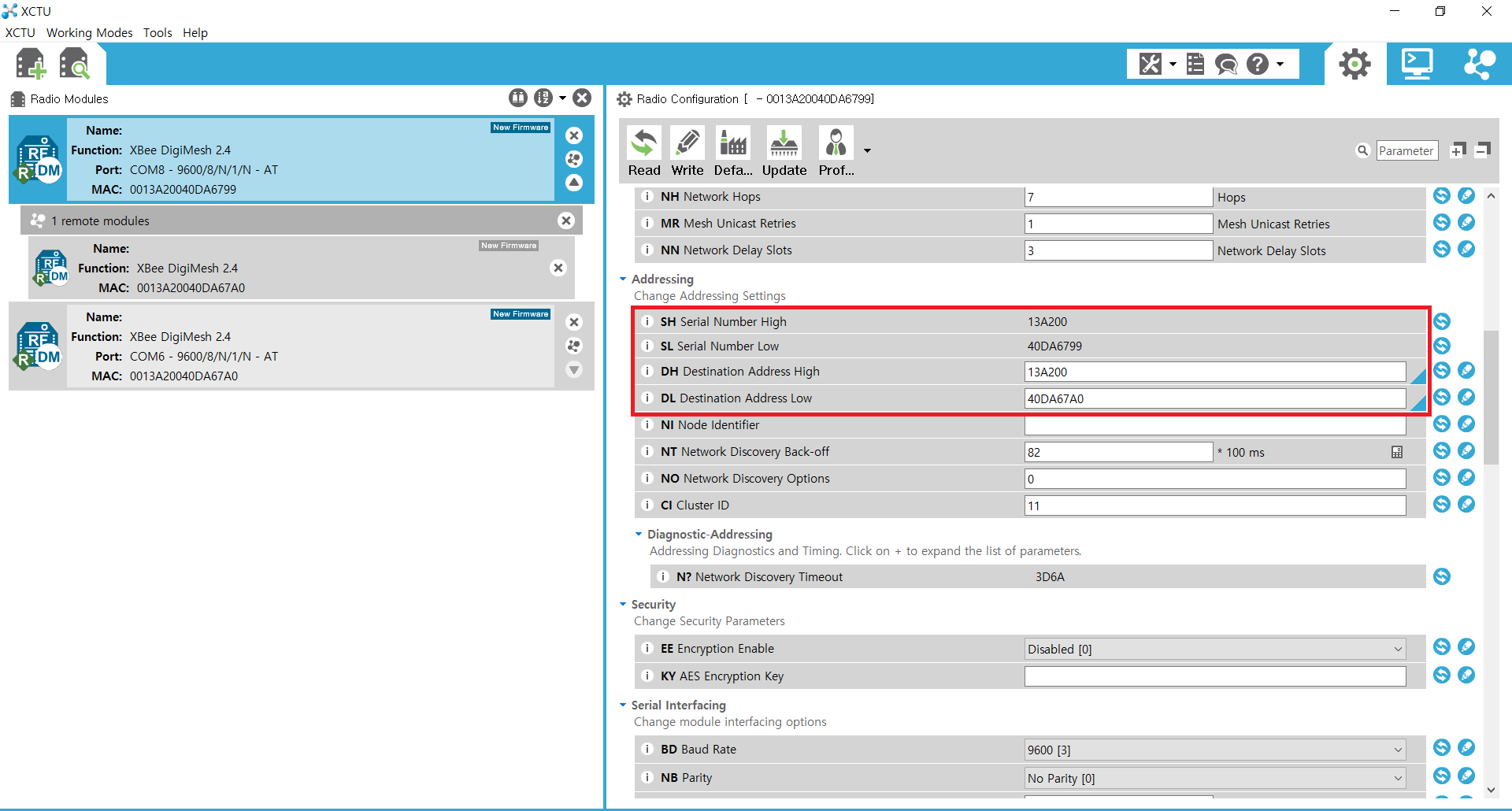Viewport: 1512px width, 811px height.
Task: Open the tools icon dropdown arrow
Action: click(1173, 65)
